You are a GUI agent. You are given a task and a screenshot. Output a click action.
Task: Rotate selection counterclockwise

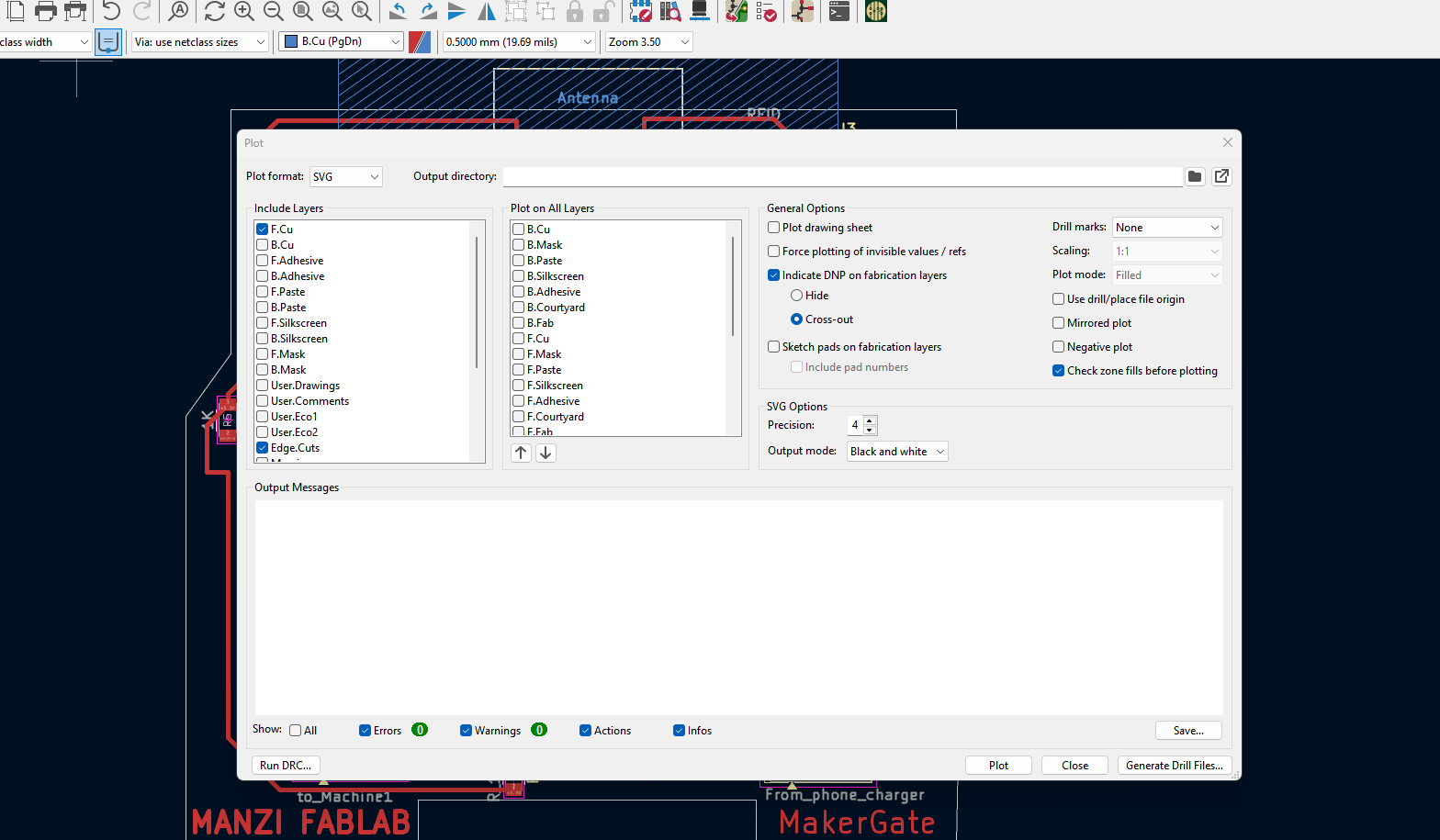(398, 11)
